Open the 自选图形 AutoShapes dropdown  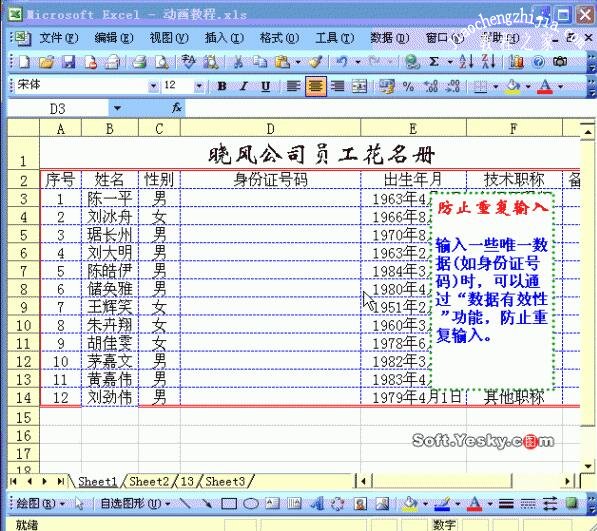click(135, 504)
